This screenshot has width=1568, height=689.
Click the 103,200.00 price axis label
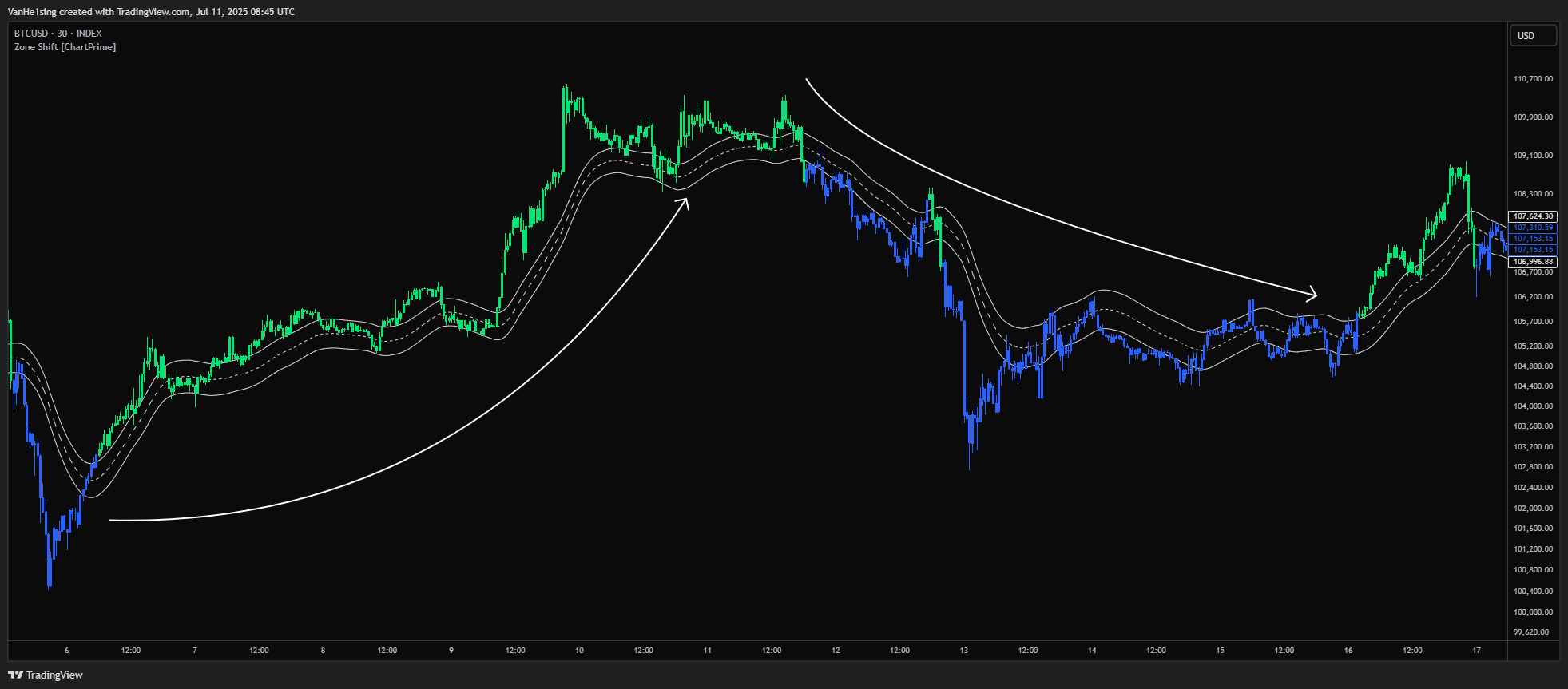[1533, 447]
